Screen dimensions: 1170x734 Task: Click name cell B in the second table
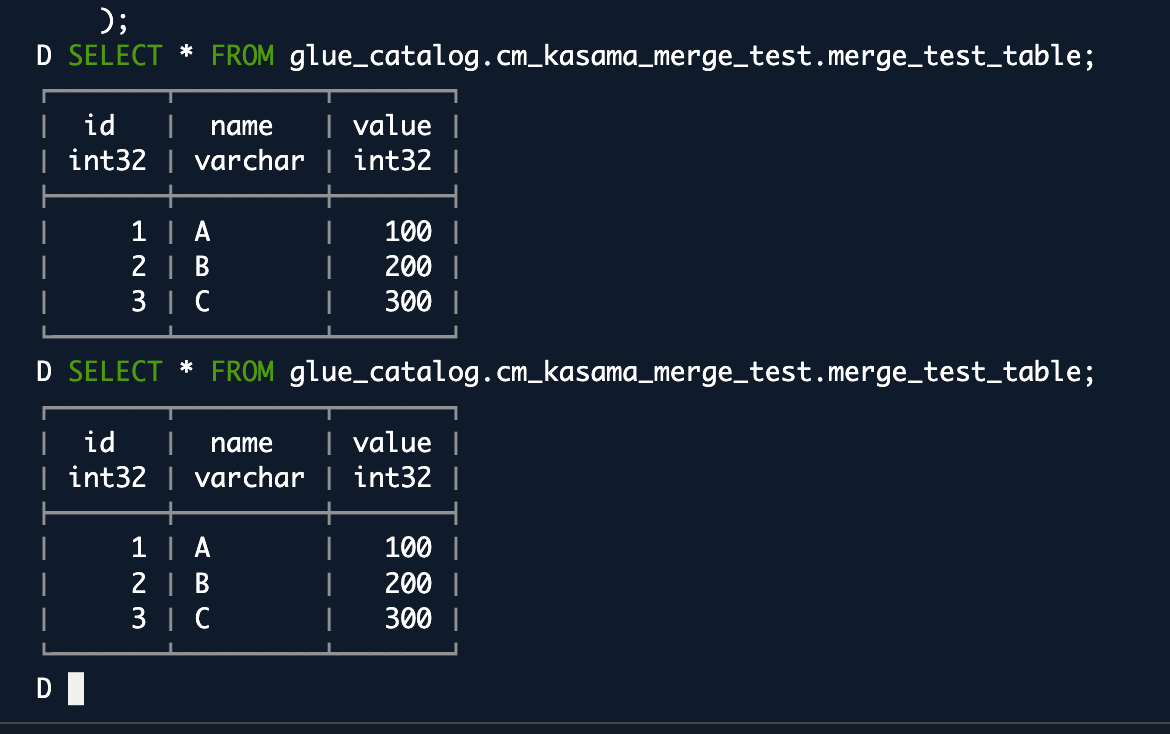pyautogui.click(x=202, y=583)
